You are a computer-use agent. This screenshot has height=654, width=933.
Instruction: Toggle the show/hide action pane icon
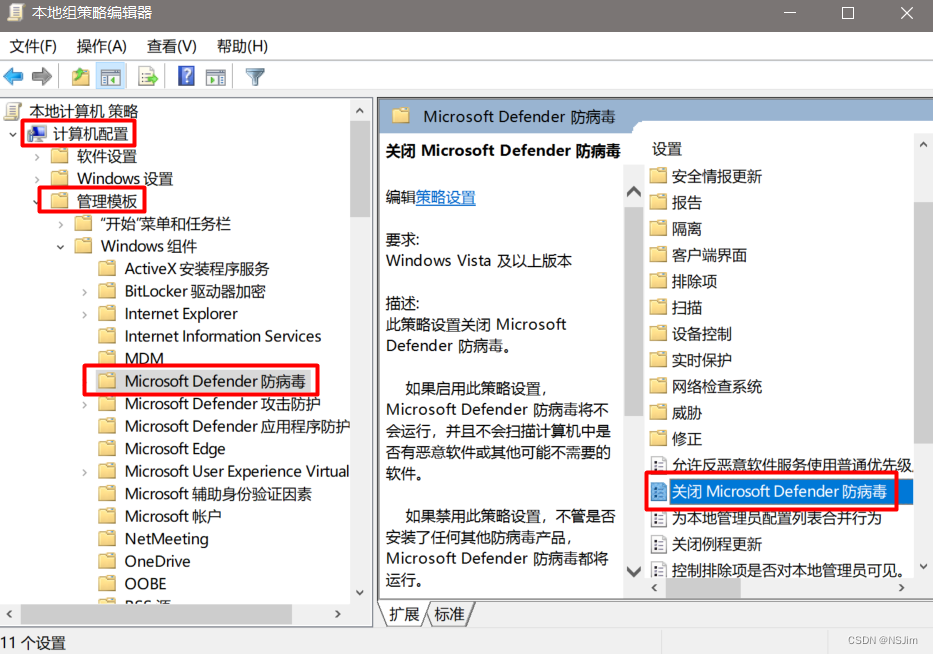[215, 77]
